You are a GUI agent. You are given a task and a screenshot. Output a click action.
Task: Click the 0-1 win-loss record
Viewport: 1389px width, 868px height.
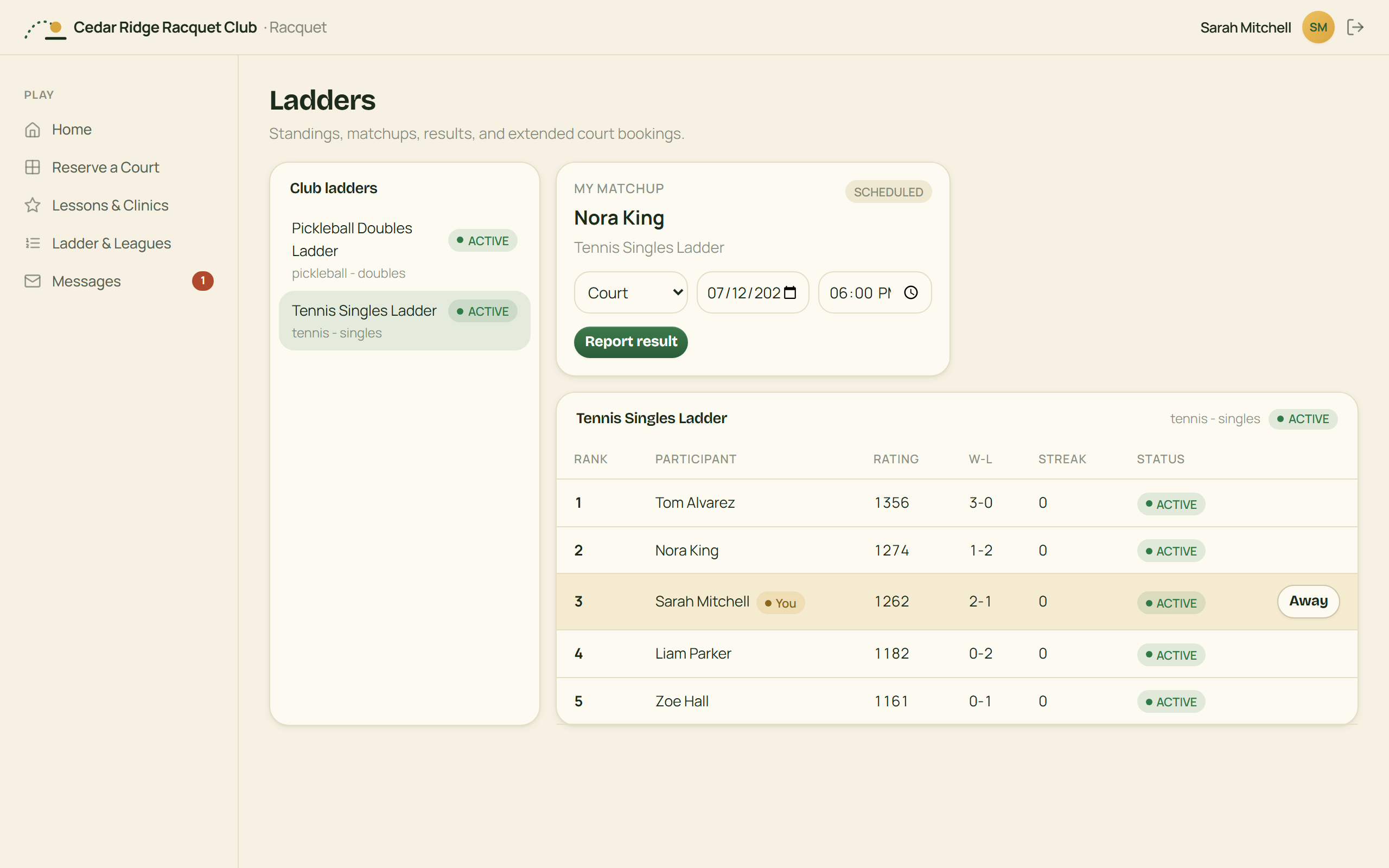coord(980,701)
